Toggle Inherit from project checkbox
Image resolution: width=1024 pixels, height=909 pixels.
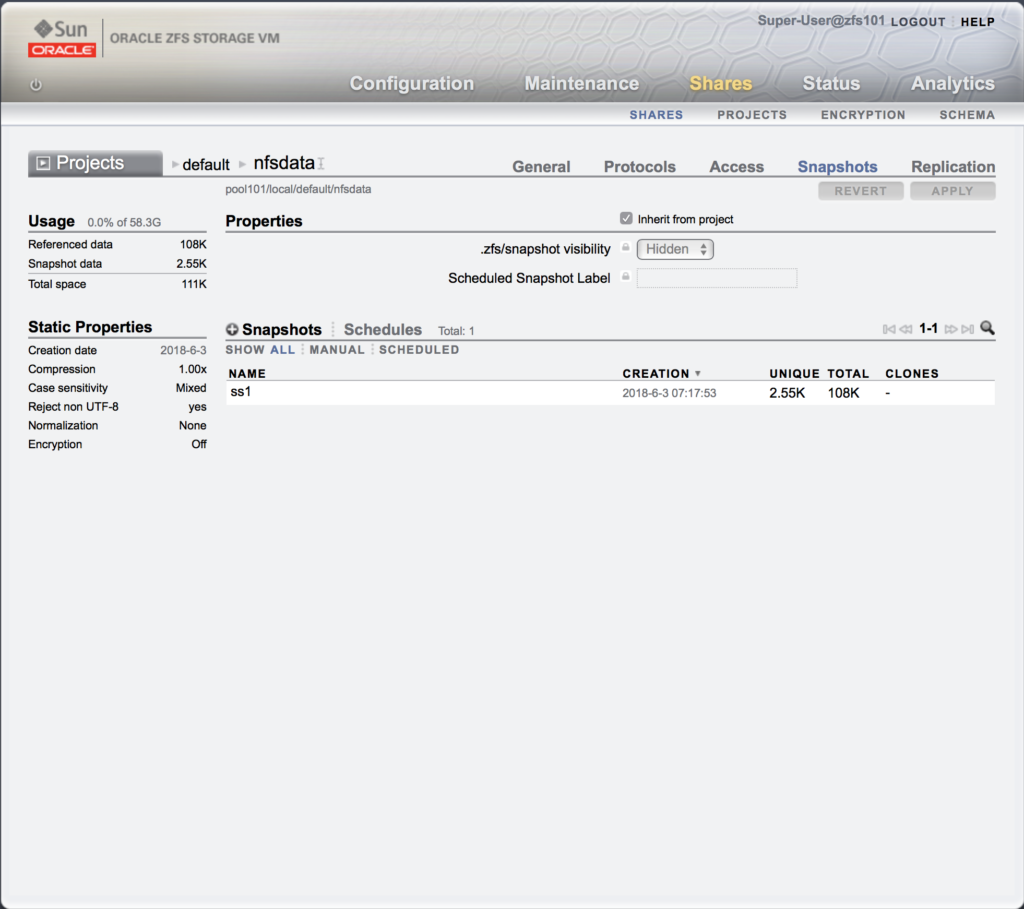pyautogui.click(x=626, y=218)
